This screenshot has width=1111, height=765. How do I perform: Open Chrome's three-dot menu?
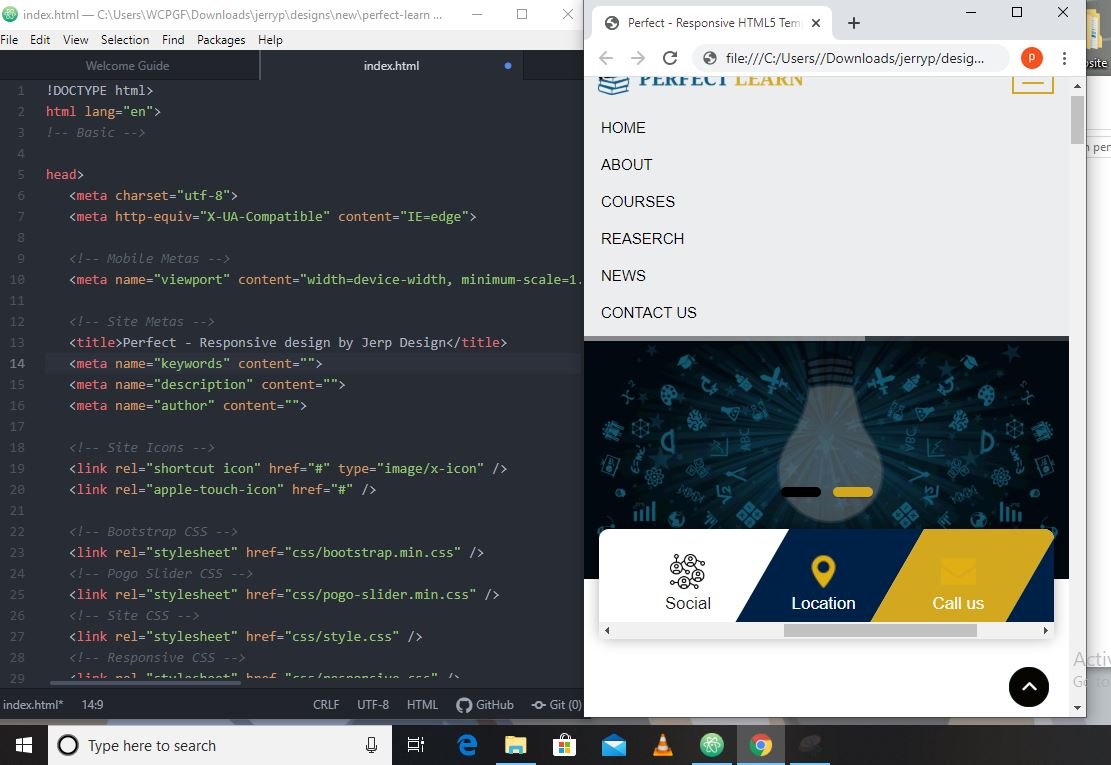[x=1064, y=58]
